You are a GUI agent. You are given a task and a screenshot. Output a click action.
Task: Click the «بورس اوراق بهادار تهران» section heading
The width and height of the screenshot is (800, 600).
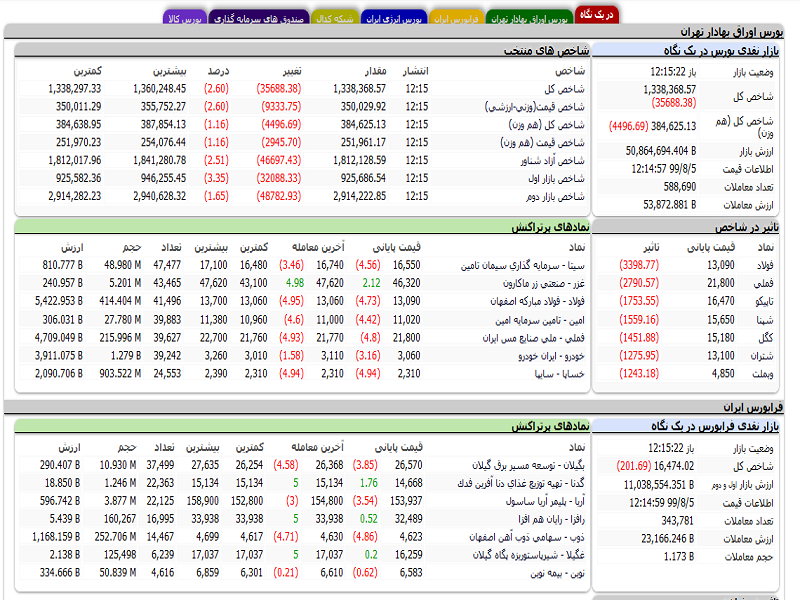pos(732,32)
